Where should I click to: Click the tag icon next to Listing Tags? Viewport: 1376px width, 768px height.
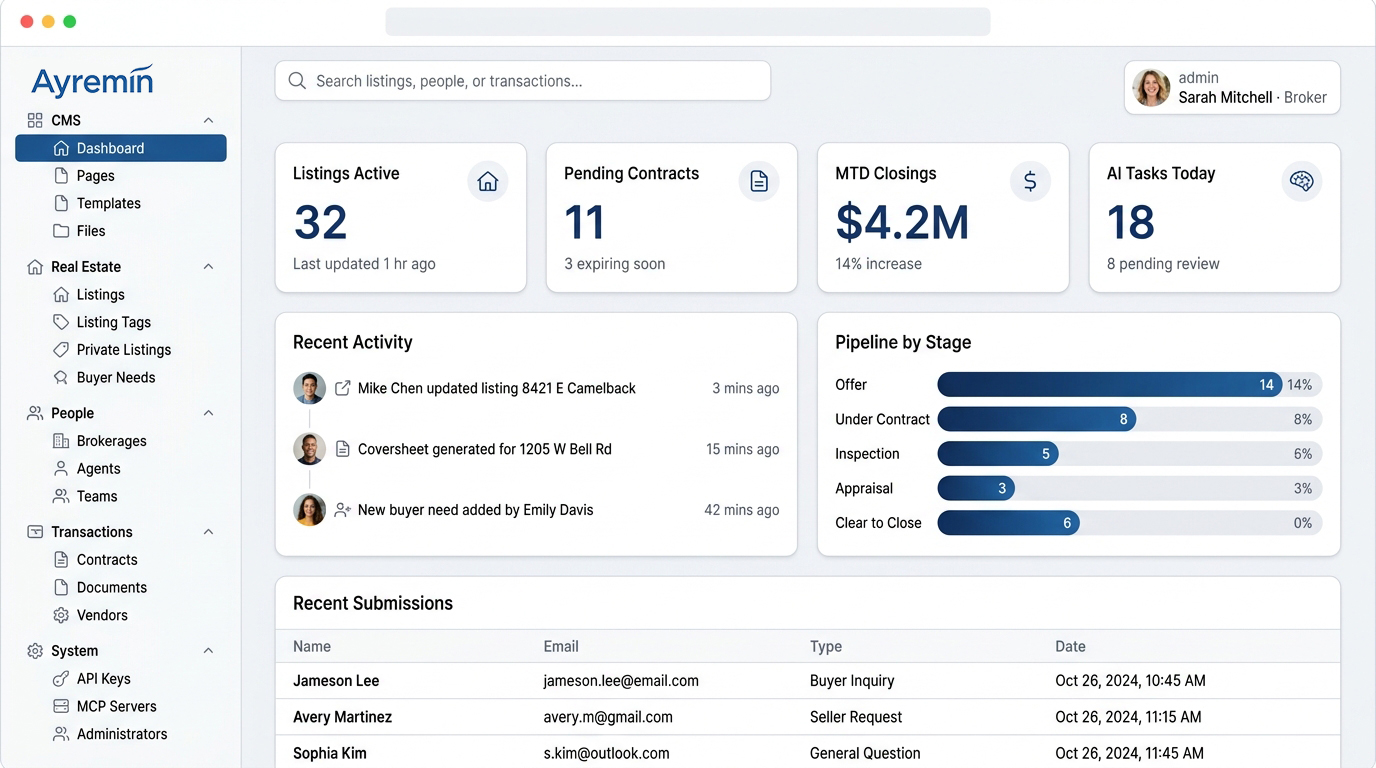(61, 322)
